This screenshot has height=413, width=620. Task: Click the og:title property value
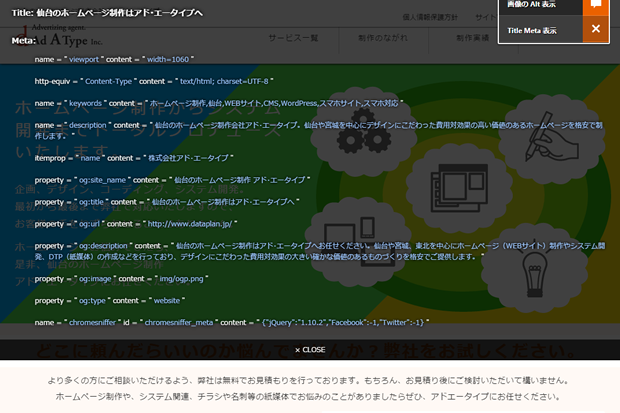click(91, 202)
